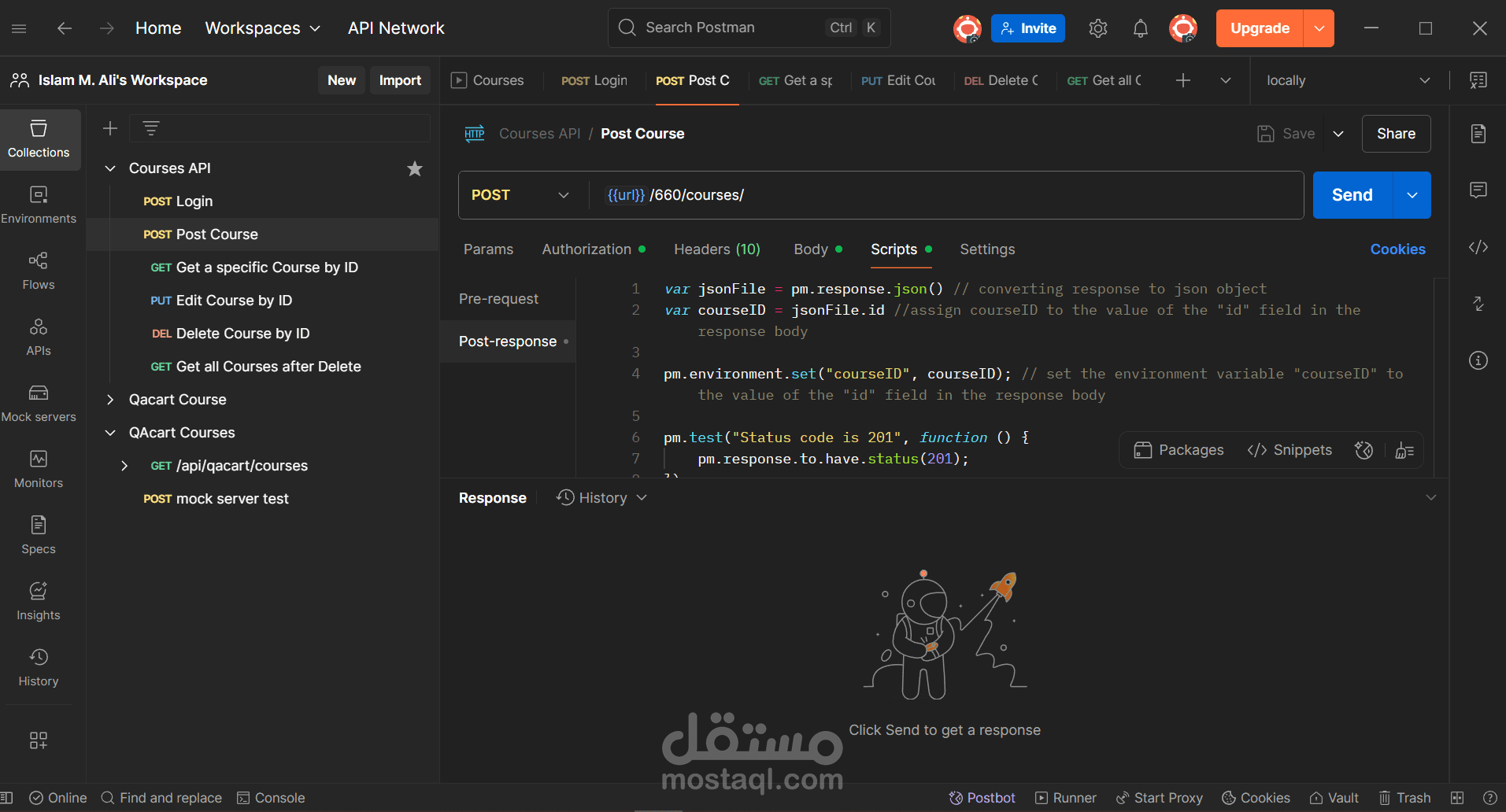Open the response History dropdown

602,498
